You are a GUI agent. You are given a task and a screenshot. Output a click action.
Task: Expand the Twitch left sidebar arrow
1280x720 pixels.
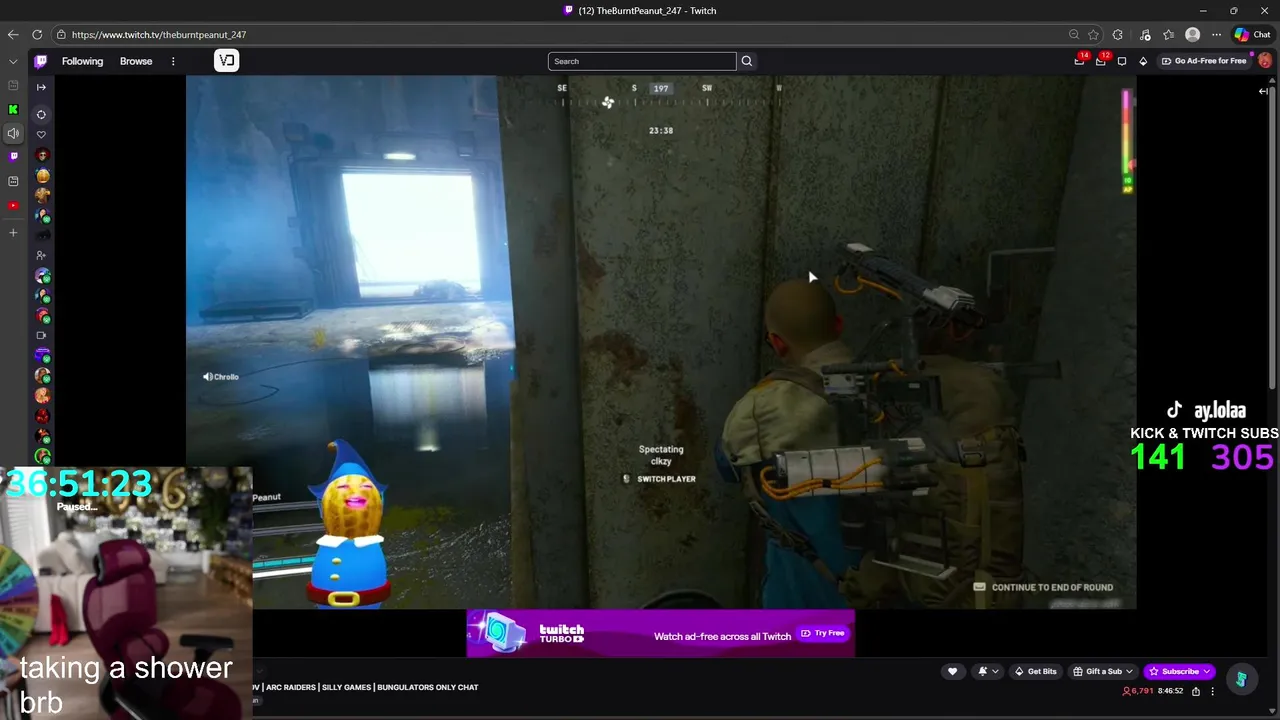click(x=41, y=87)
